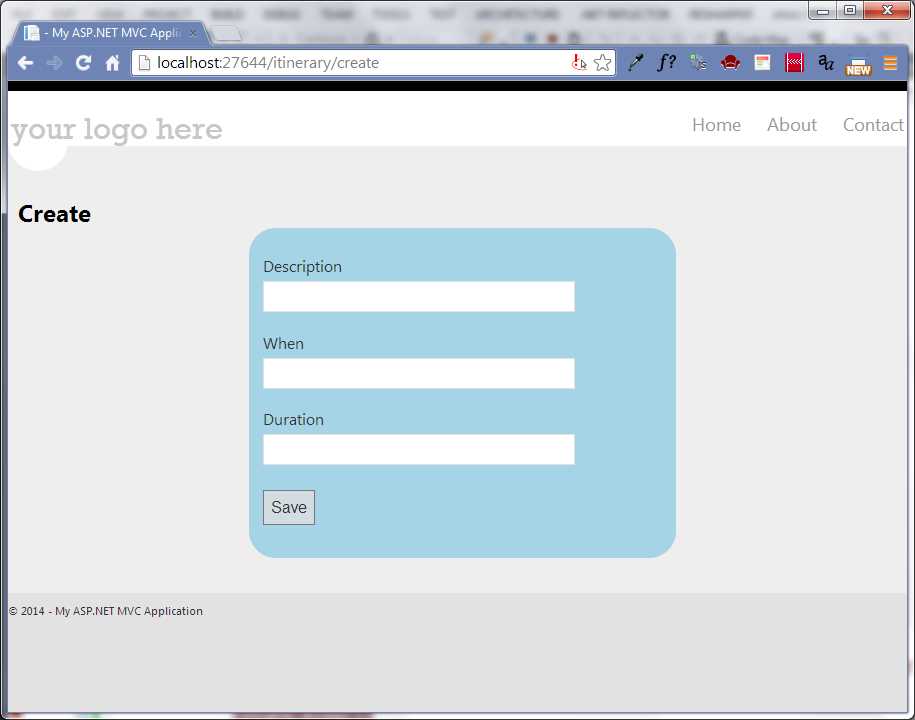Click the armchair extension icon

(730, 62)
